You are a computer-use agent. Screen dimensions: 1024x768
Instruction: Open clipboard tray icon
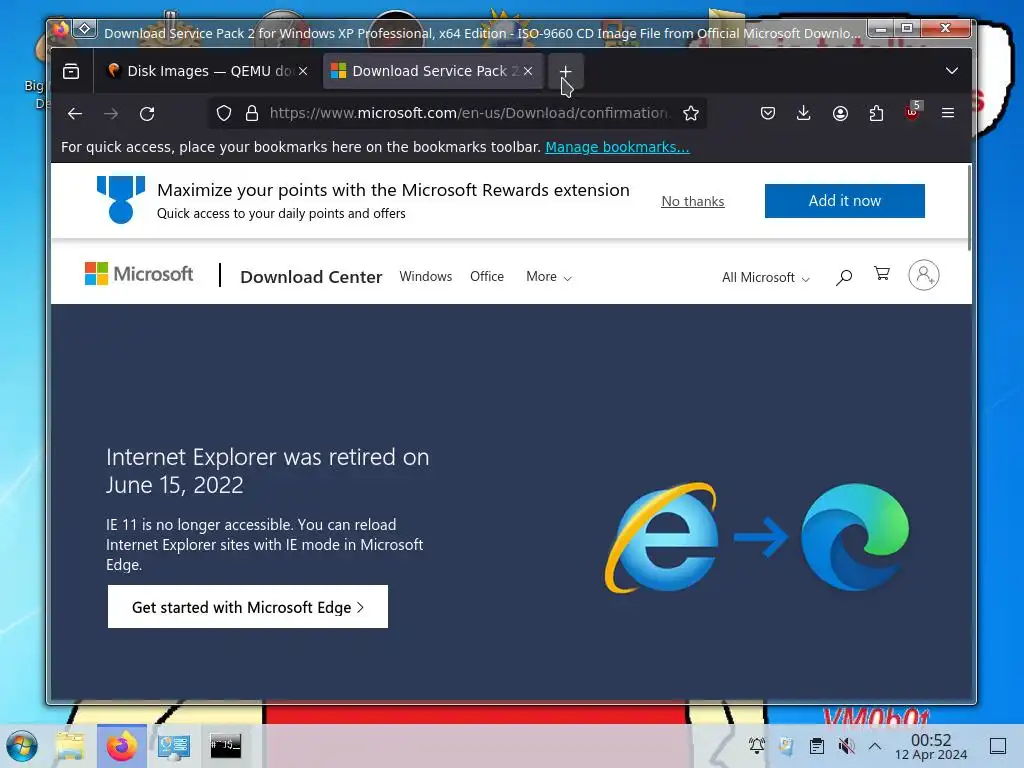816,746
